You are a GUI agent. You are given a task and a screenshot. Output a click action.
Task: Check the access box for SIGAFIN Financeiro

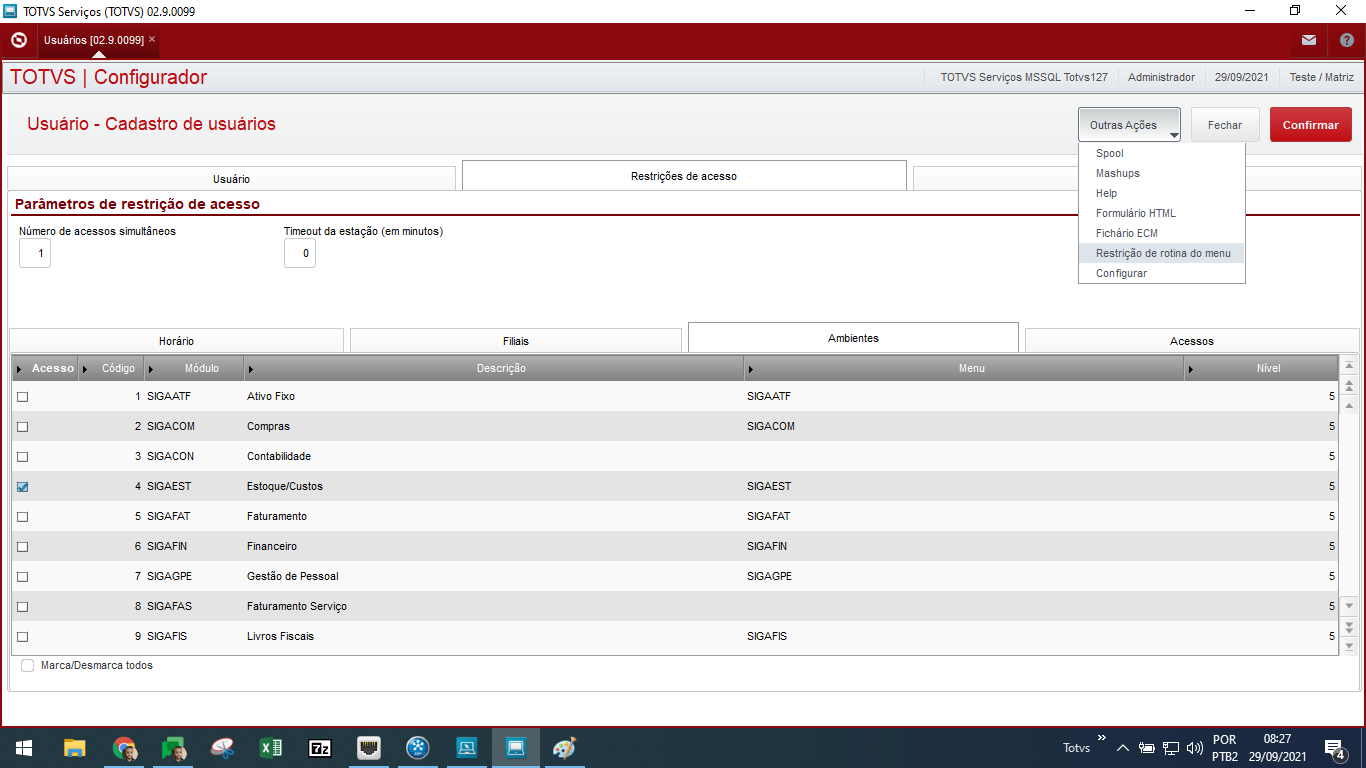(23, 547)
